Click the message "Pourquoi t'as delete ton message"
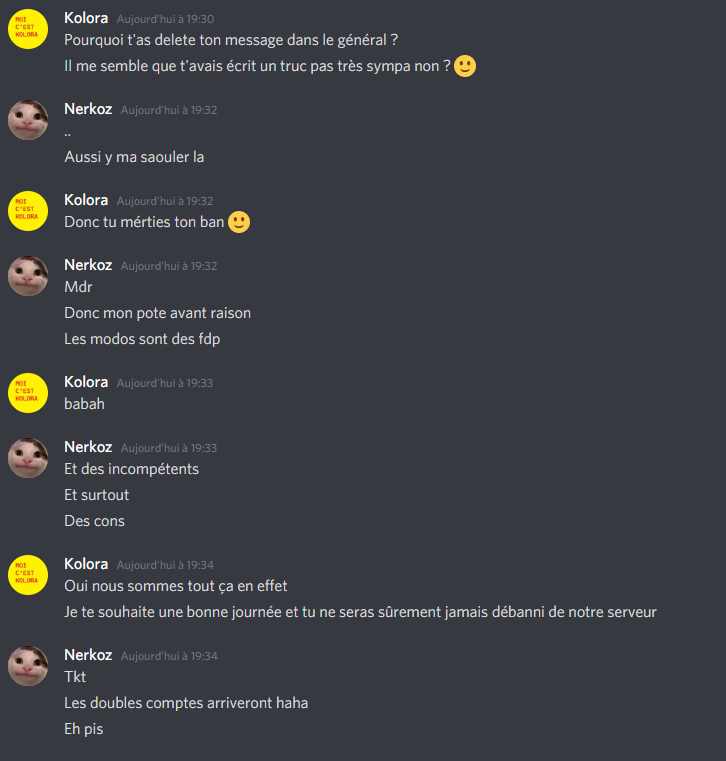This screenshot has height=761, width=726. click(x=231, y=40)
